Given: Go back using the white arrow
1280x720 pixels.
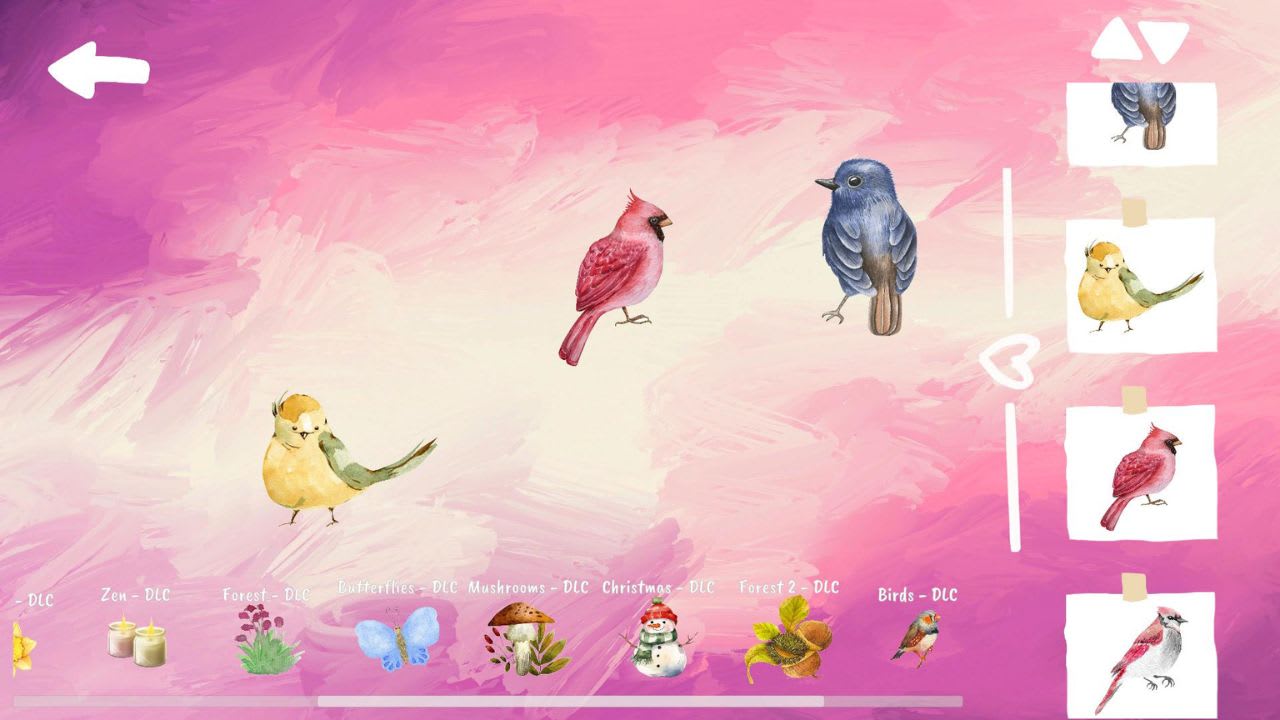Looking at the screenshot, I should pyautogui.click(x=99, y=70).
